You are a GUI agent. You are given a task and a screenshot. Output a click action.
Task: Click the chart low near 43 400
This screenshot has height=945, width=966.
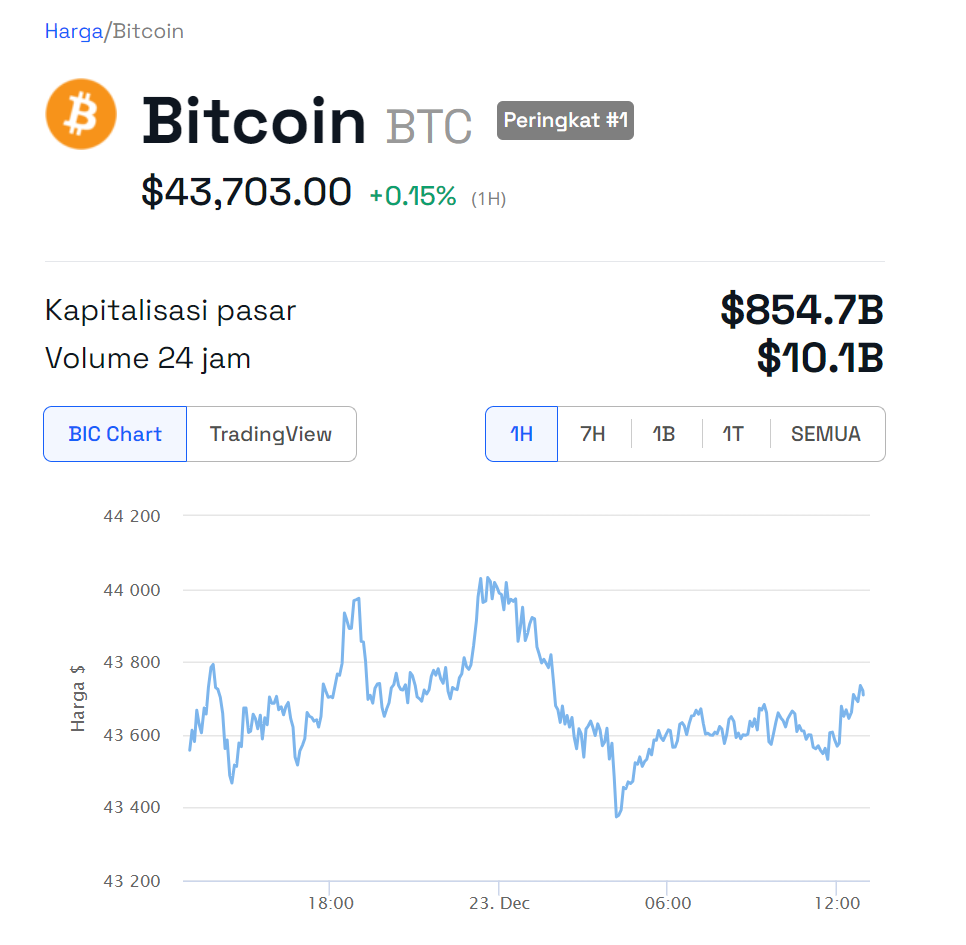pos(617,814)
